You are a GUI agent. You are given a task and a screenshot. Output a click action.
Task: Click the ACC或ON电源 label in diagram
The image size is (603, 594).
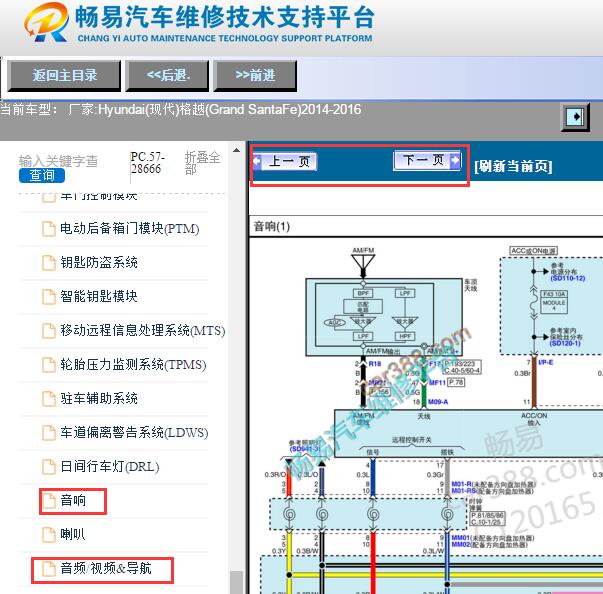[x=534, y=251]
